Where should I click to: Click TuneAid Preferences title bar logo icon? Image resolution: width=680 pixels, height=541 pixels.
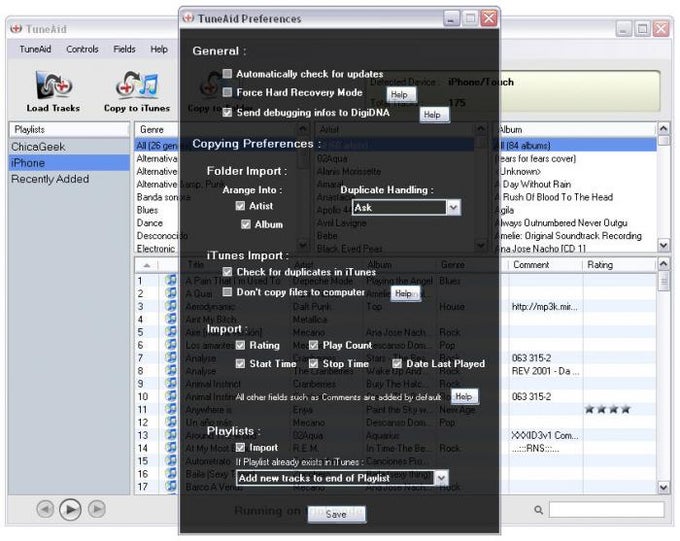pyautogui.click(x=188, y=18)
